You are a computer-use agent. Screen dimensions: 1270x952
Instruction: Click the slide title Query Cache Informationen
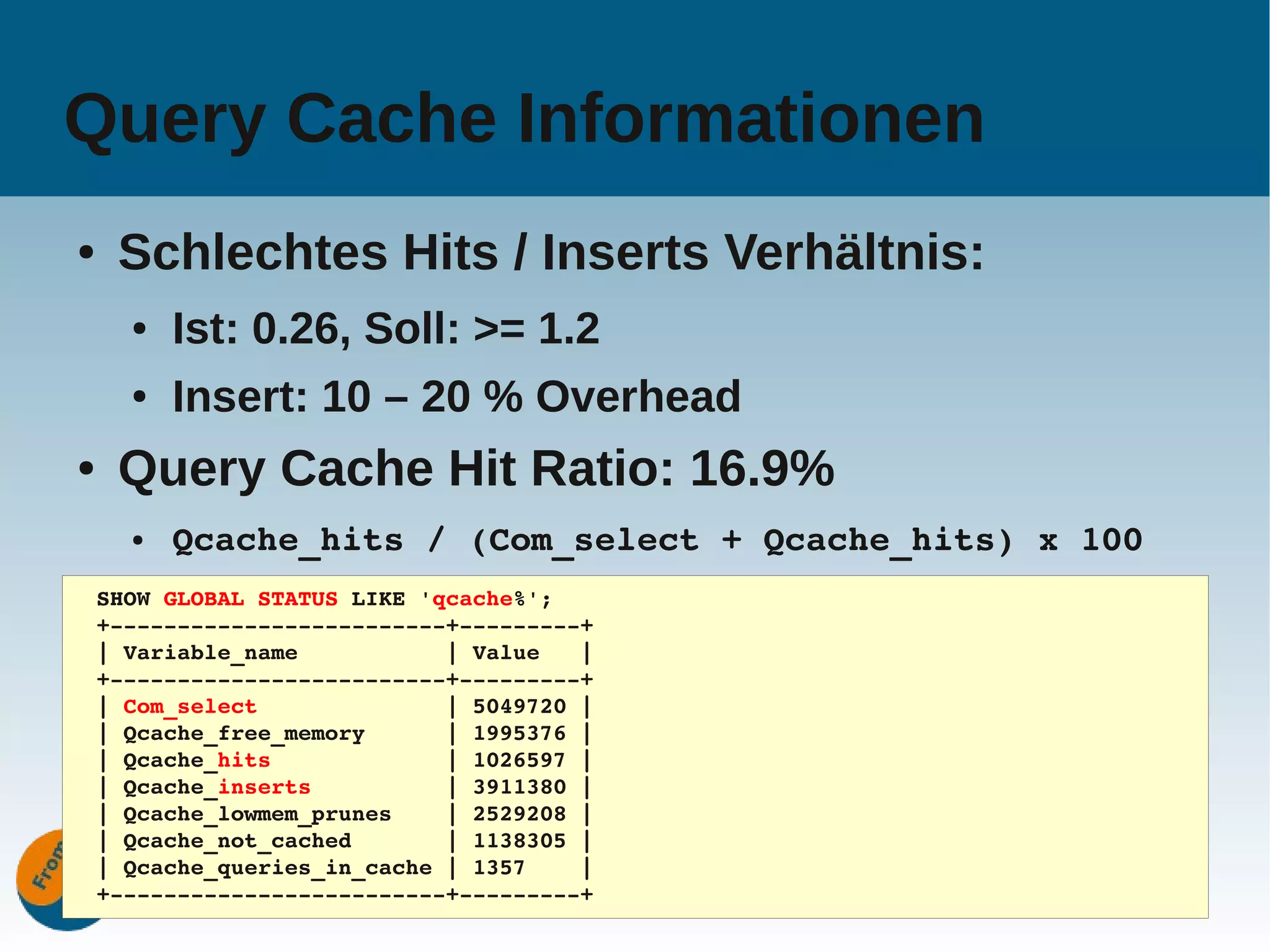pos(524,118)
